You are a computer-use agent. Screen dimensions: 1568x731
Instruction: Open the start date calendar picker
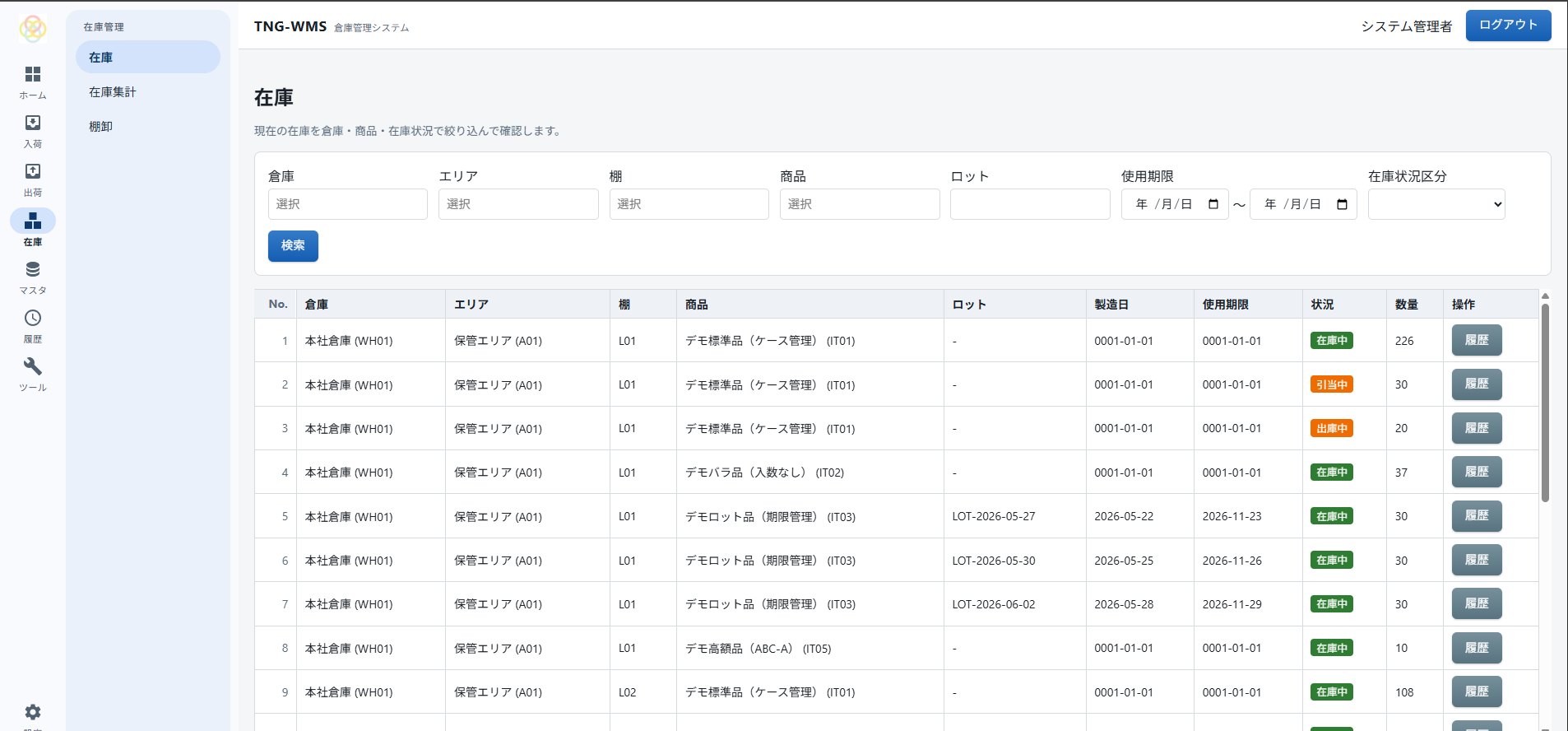(1213, 204)
